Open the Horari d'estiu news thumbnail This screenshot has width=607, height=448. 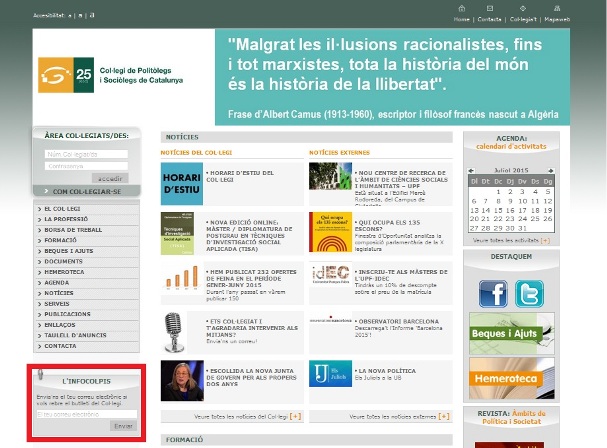point(182,184)
